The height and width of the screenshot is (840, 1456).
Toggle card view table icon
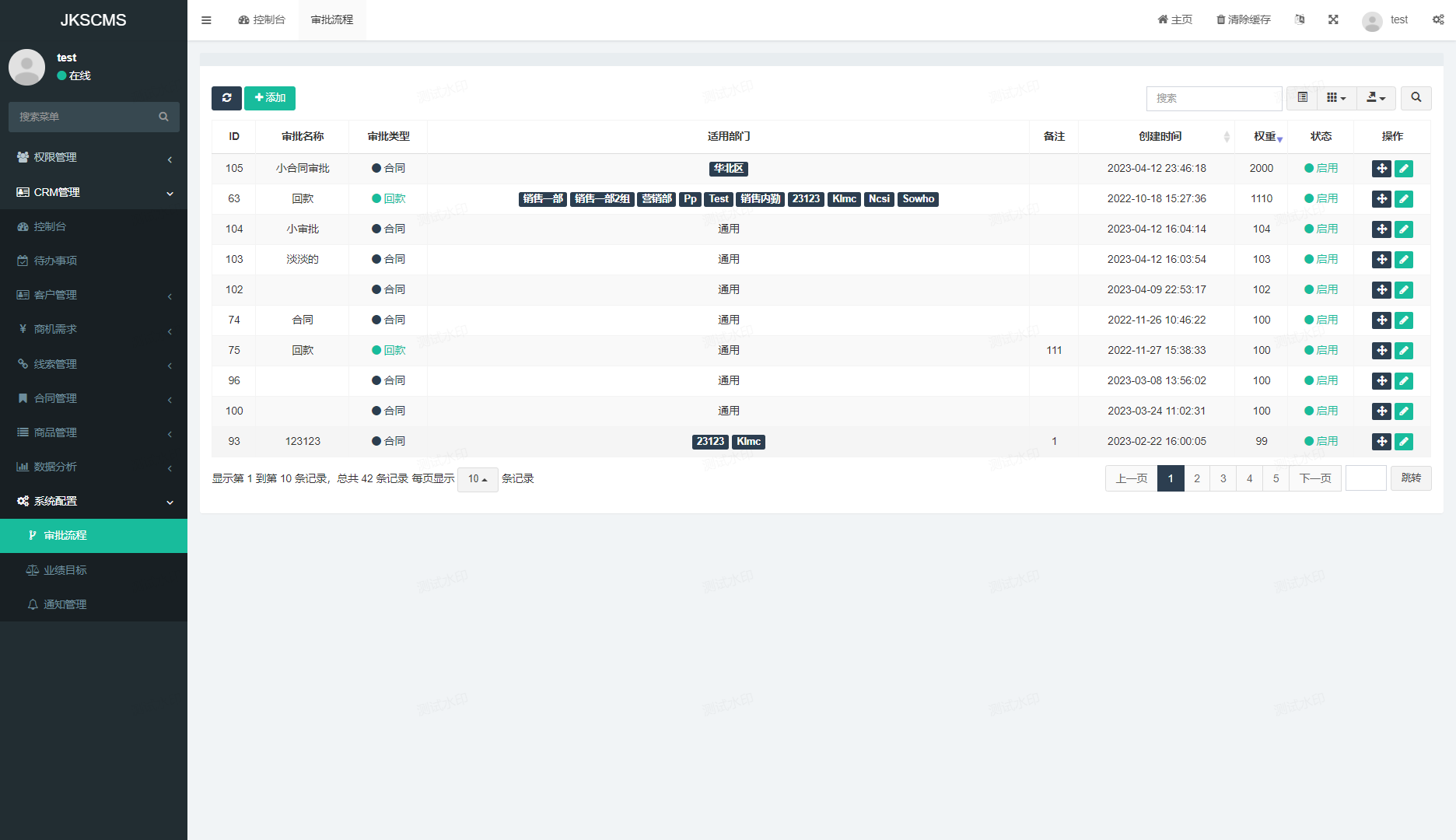point(1303,98)
